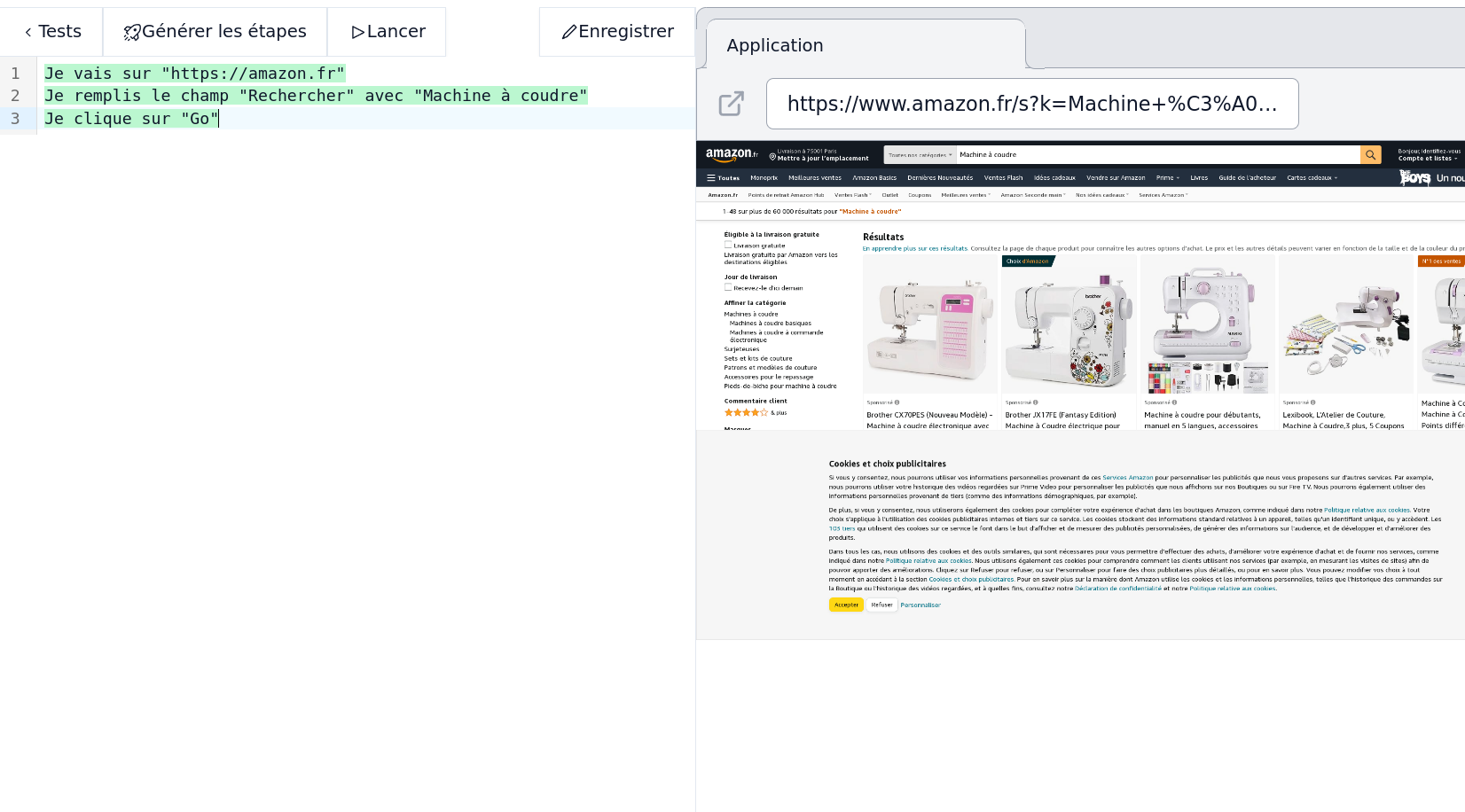Expand the Prime menu dropdown
This screenshot has width=1465, height=812.
1168,178
